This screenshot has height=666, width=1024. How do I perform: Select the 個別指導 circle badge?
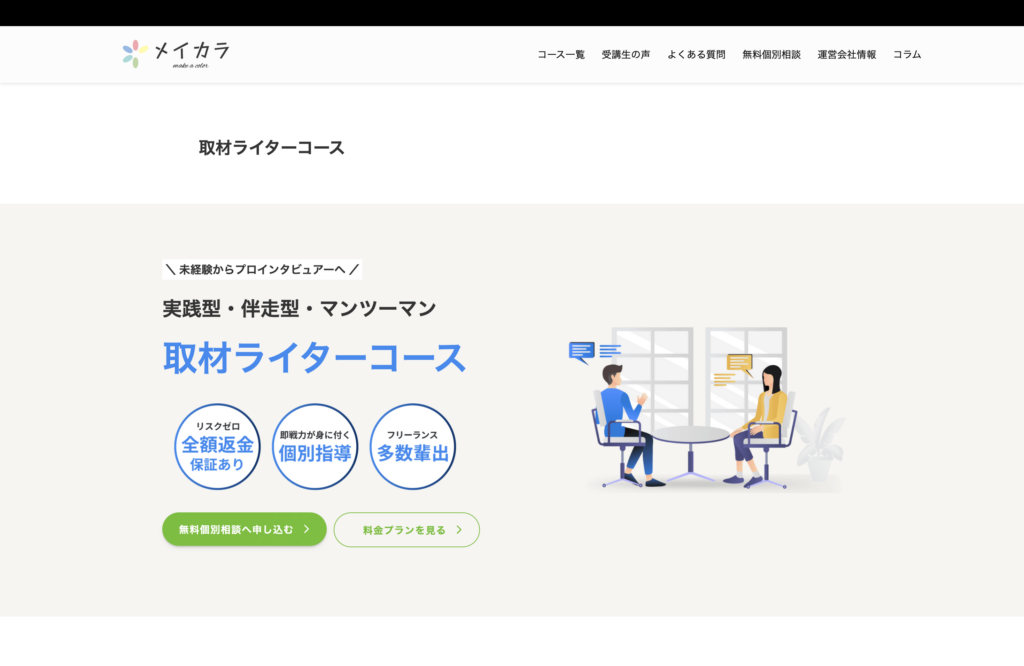(315, 446)
